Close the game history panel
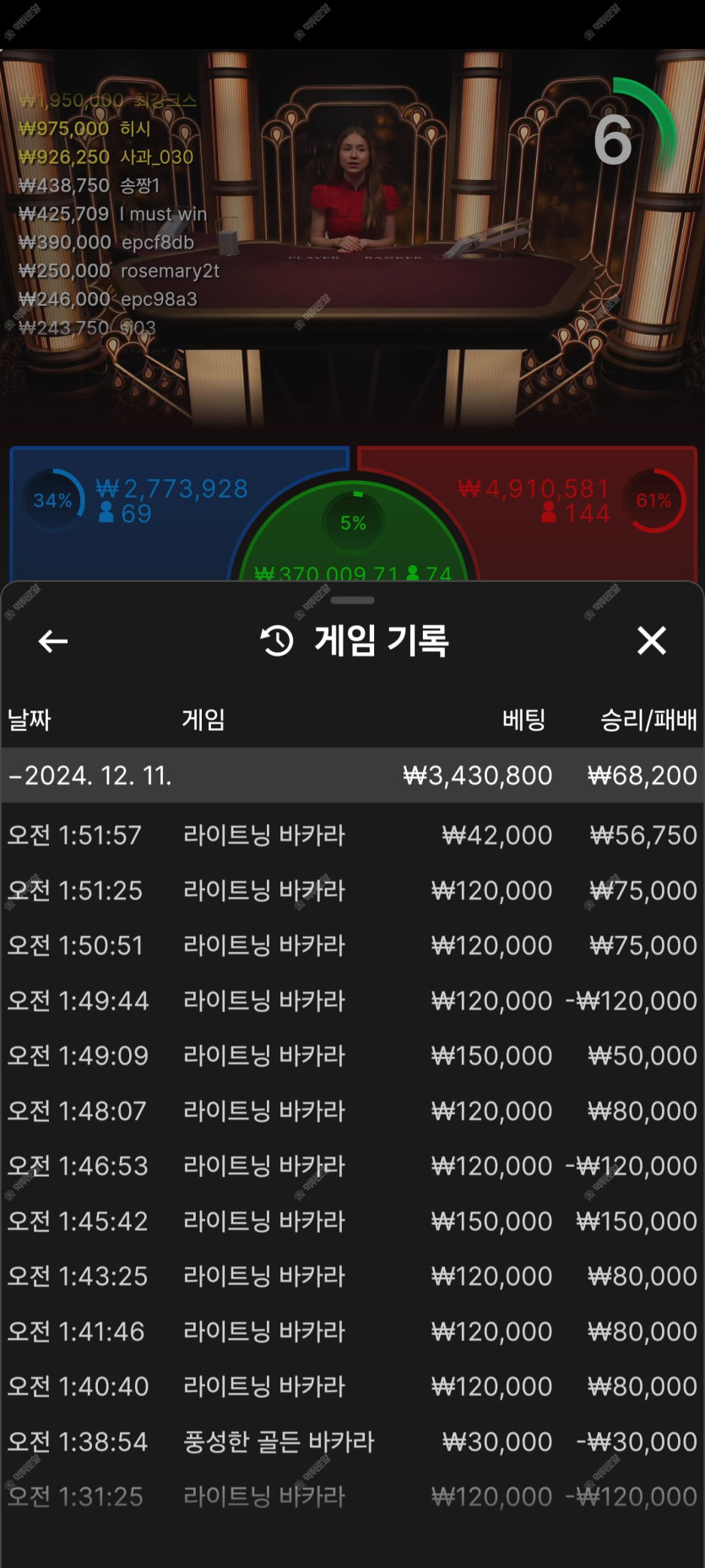Viewport: 705px width, 1568px height. (x=651, y=640)
